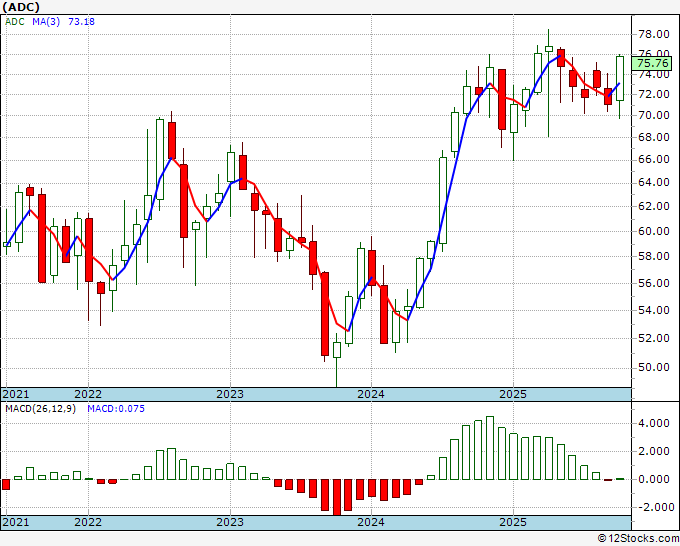
Task: Click the 4.000 MACD axis label
Action: 654,424
